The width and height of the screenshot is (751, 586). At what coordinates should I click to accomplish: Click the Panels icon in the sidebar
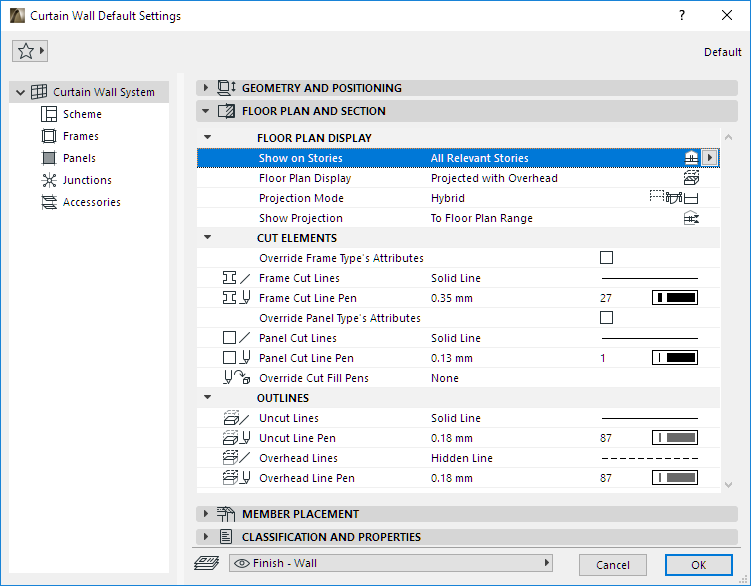(x=49, y=158)
